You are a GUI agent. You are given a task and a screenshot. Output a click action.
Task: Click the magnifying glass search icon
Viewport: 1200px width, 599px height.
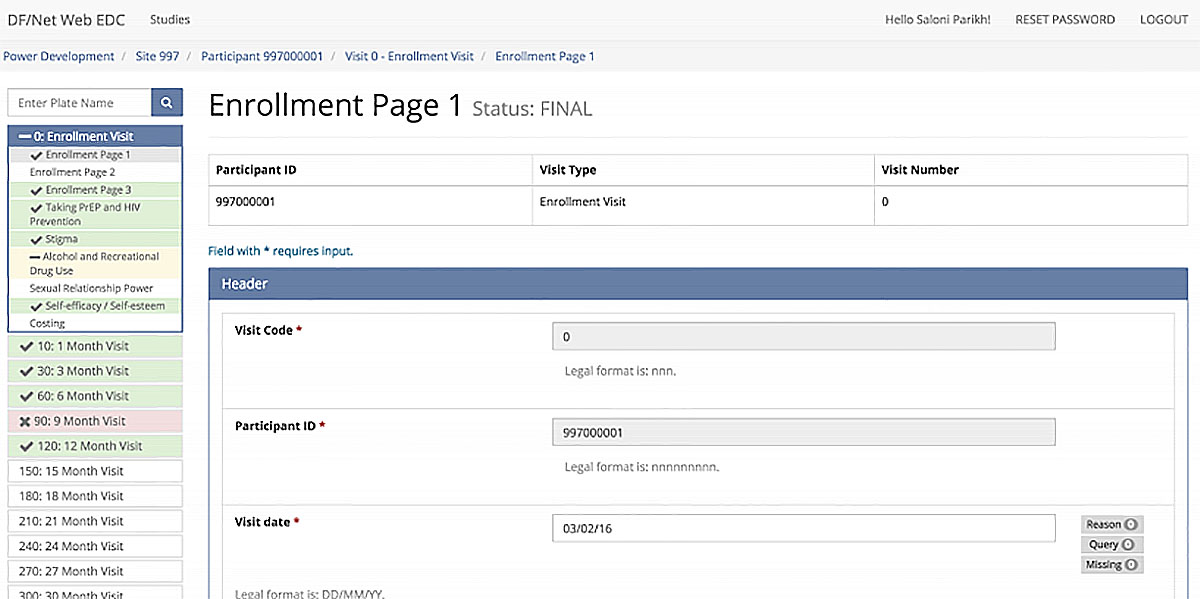[x=167, y=102]
